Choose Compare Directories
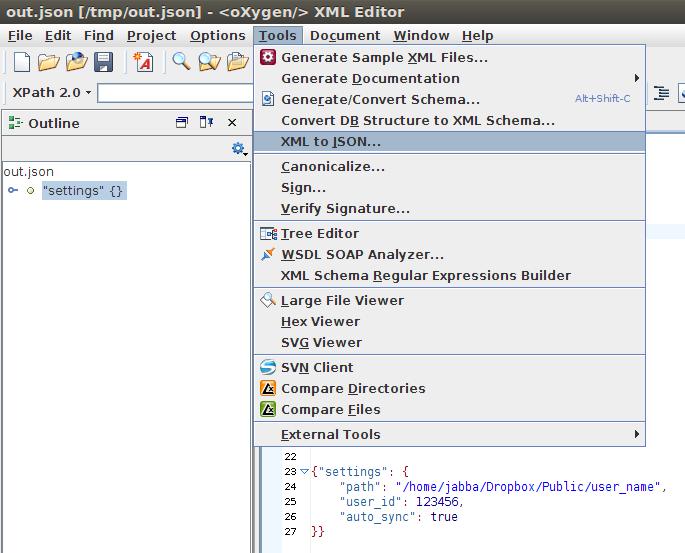The height and width of the screenshot is (553, 685). click(x=450, y=388)
